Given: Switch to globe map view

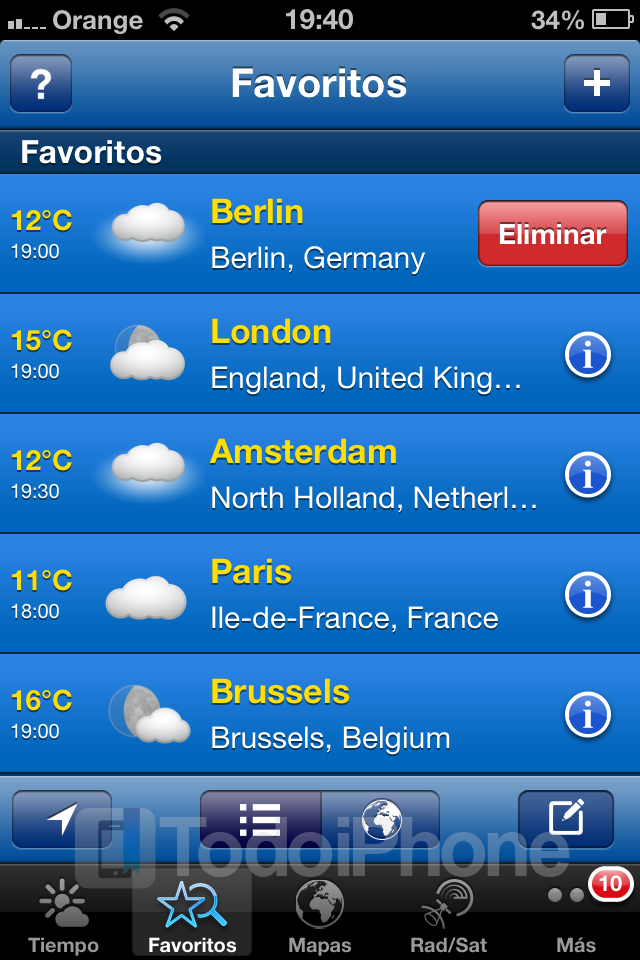Looking at the screenshot, I should coord(381,819).
